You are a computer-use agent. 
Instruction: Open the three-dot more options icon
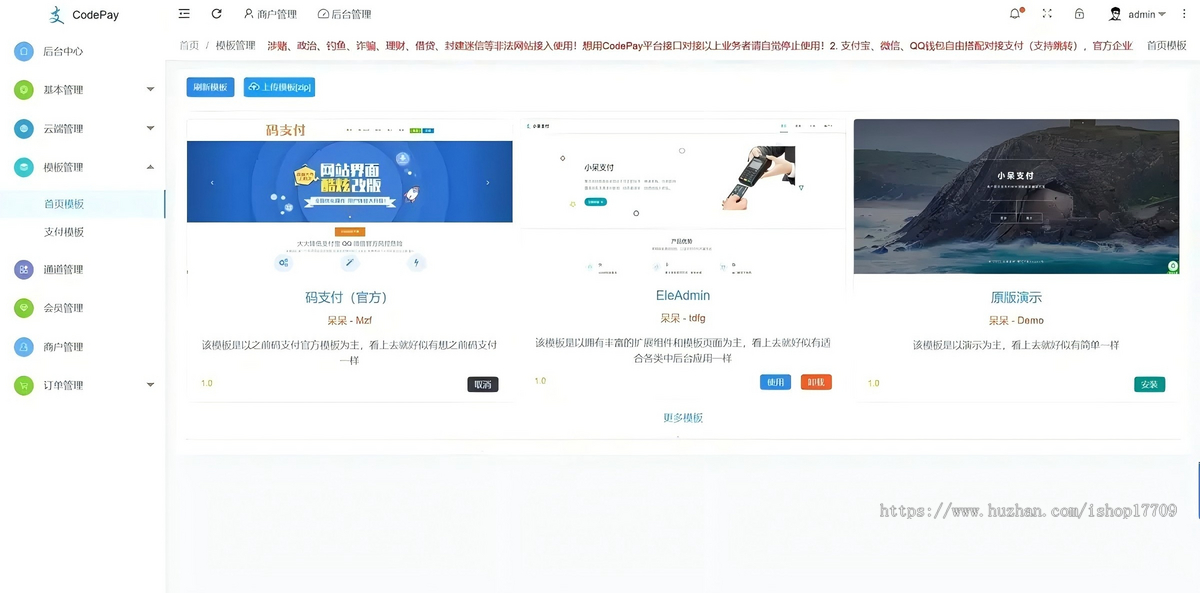[1184, 14]
